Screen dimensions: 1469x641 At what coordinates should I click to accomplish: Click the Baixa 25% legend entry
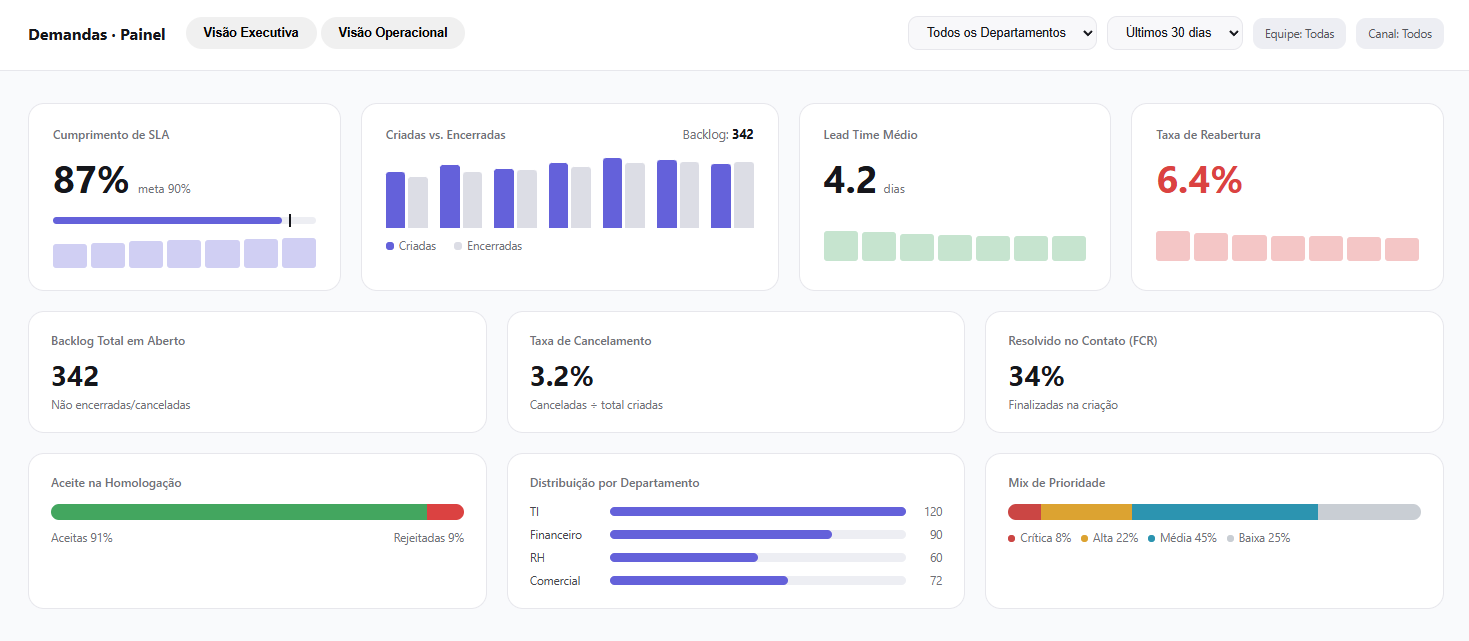tap(1258, 538)
